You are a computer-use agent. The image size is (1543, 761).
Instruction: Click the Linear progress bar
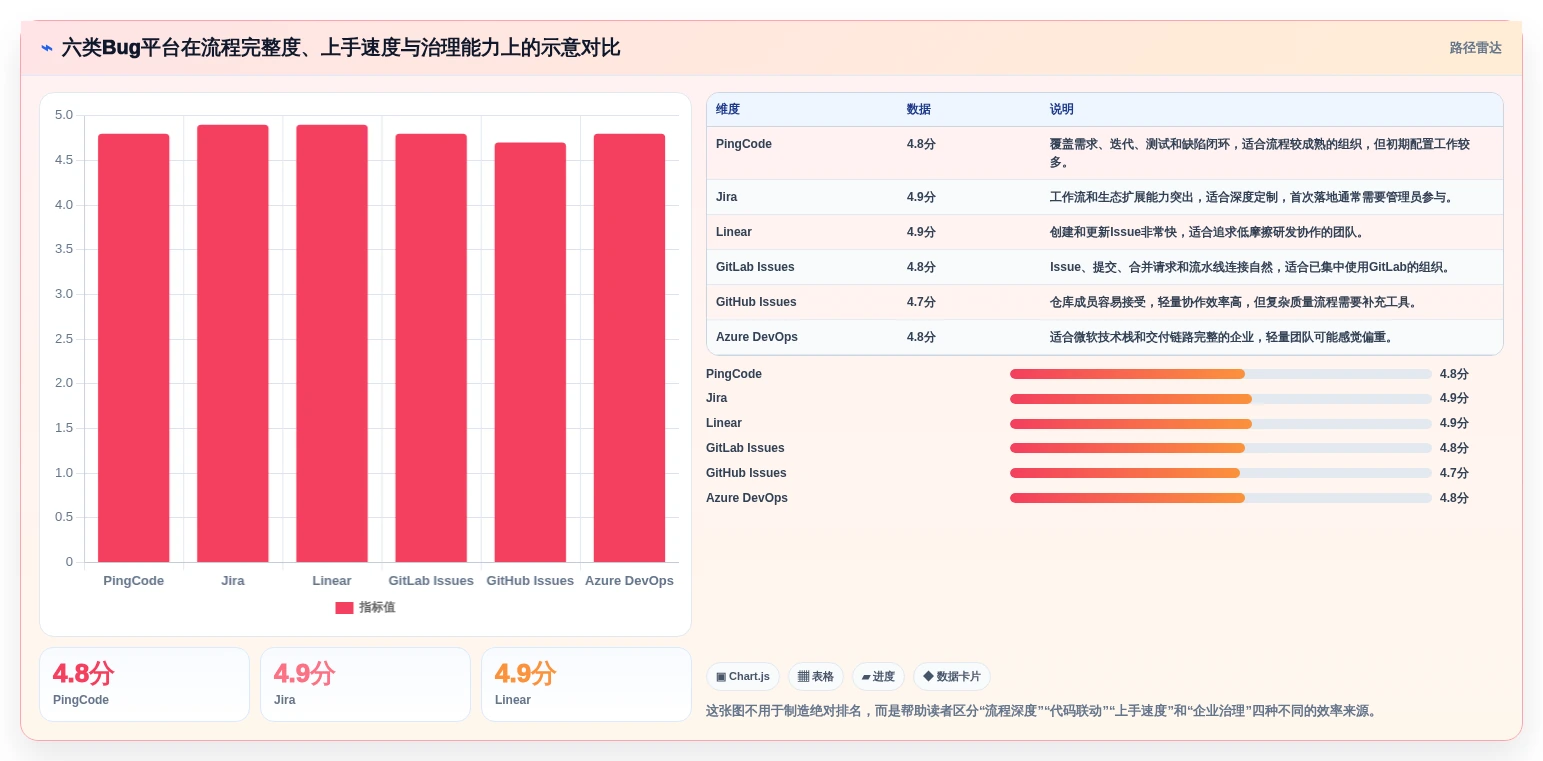(1221, 424)
